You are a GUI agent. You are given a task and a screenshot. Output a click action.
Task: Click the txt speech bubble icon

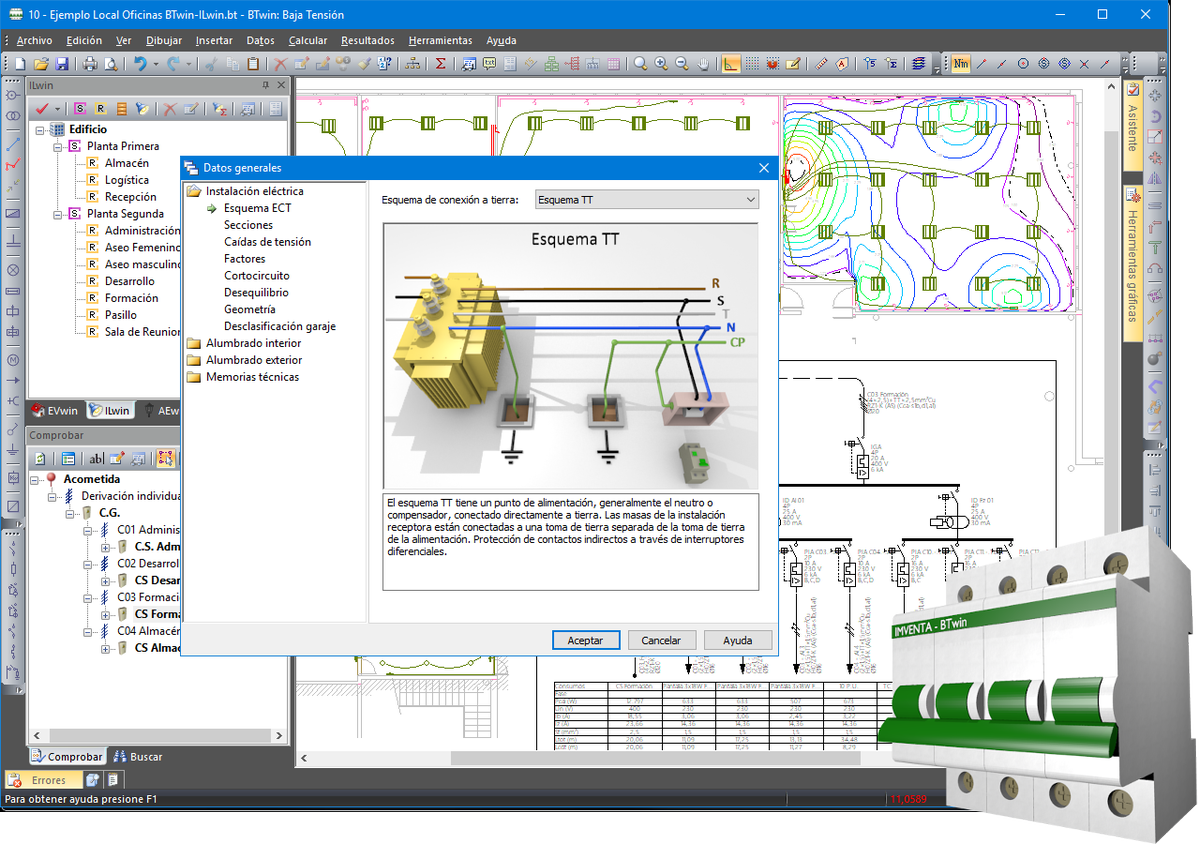click(x=490, y=64)
